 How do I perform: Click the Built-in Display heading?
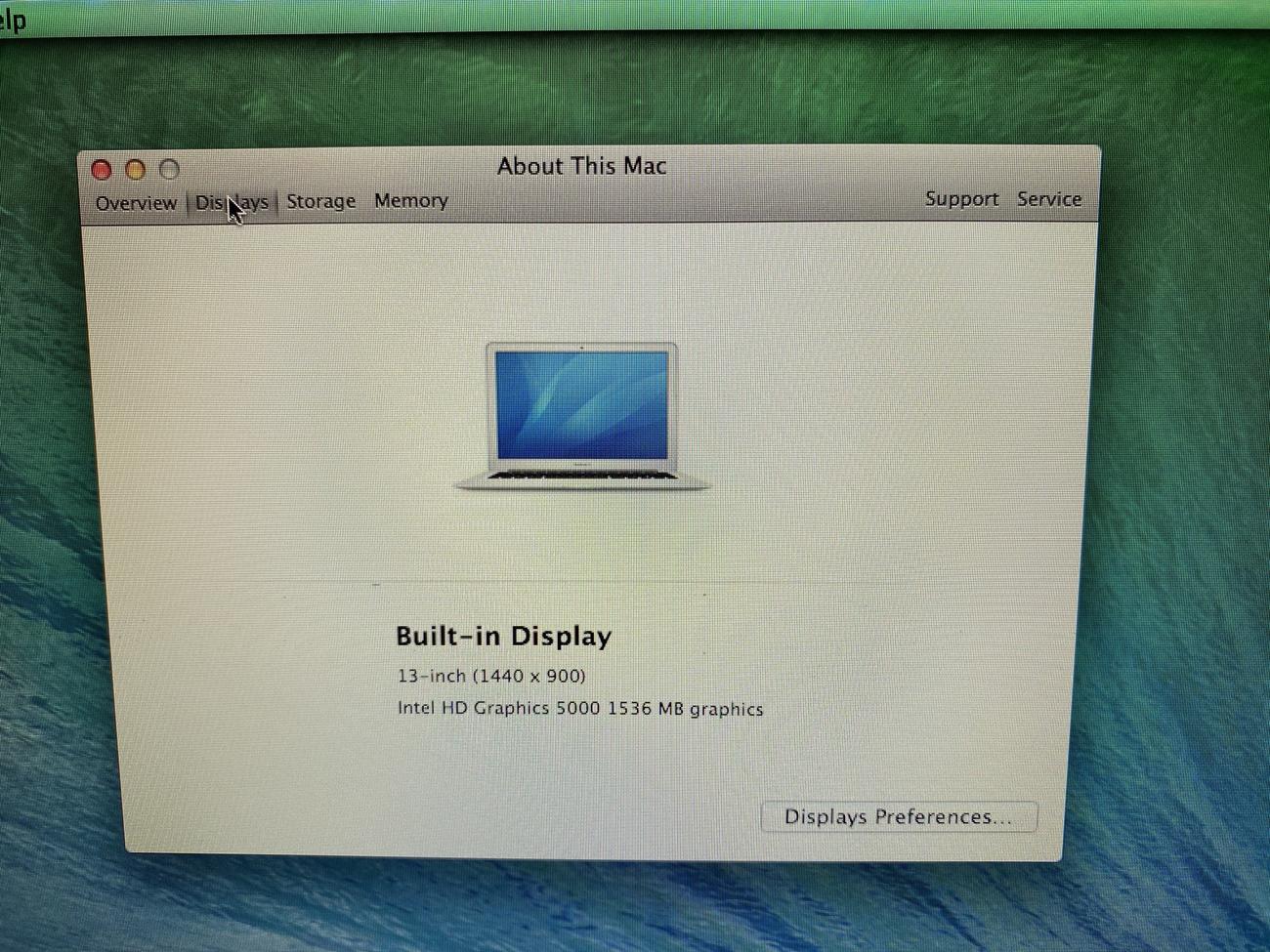[x=503, y=637]
